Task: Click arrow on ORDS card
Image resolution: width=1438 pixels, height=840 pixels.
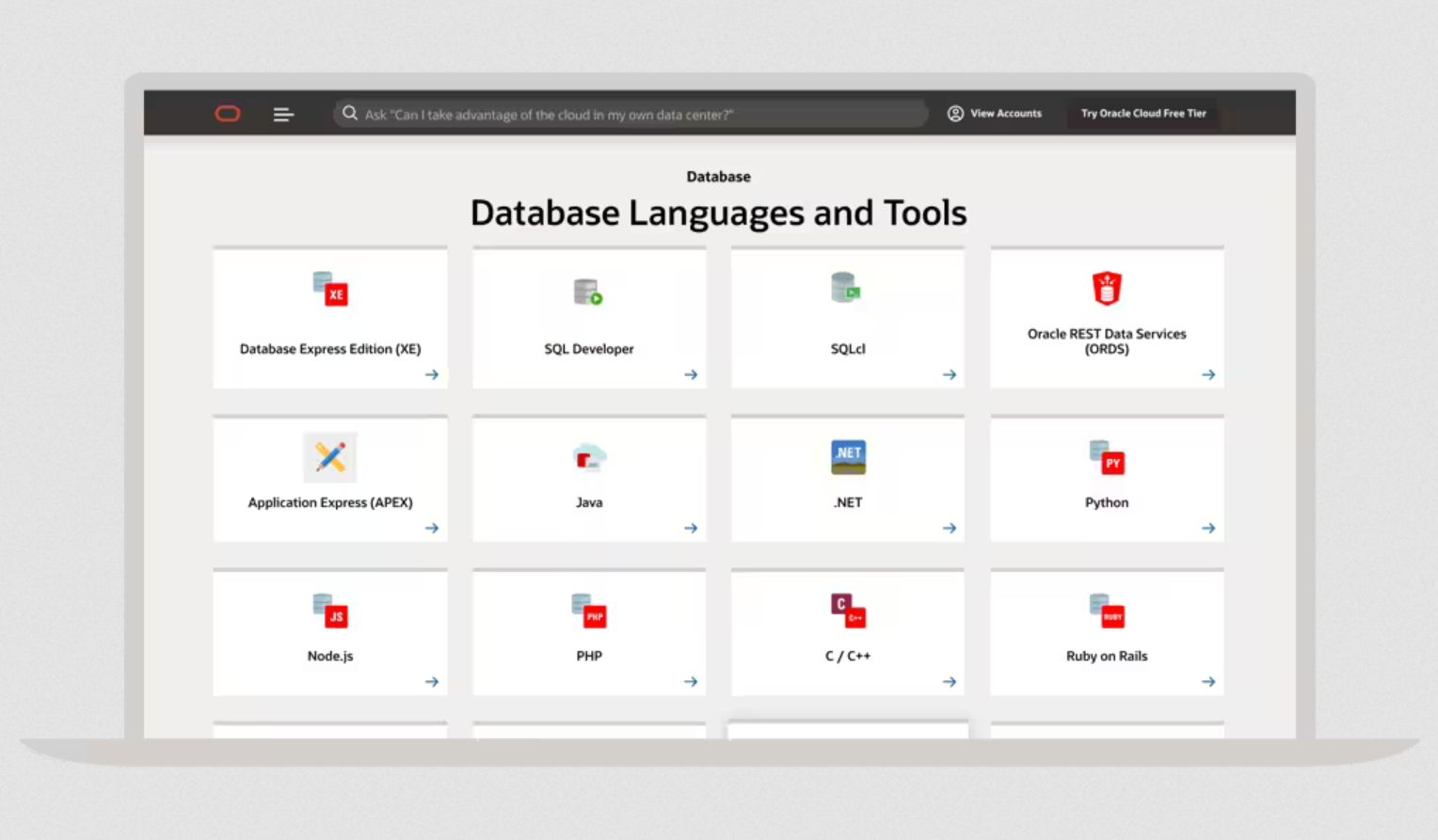Action: 1208,374
